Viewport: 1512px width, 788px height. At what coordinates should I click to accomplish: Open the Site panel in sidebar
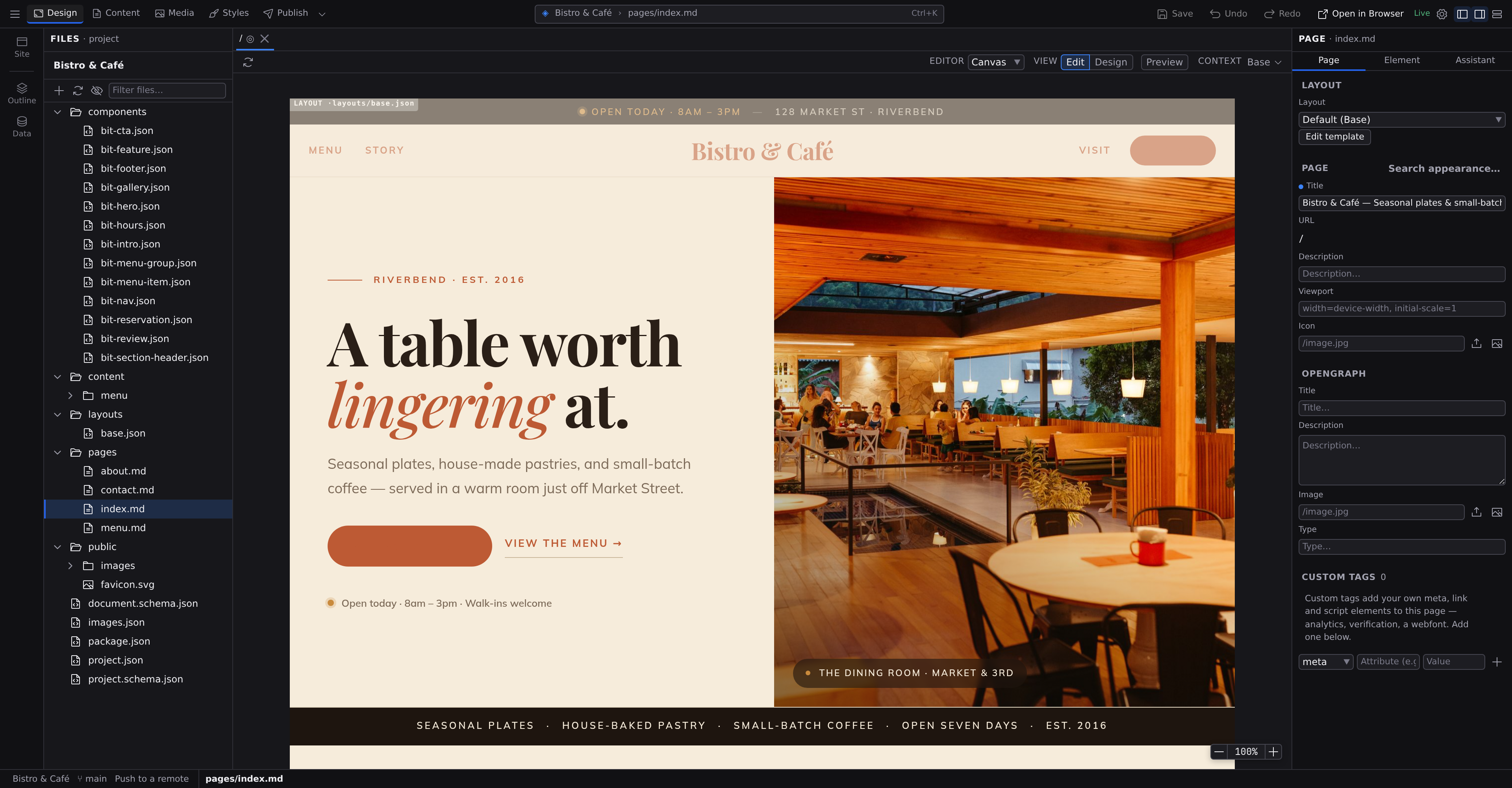(x=22, y=47)
